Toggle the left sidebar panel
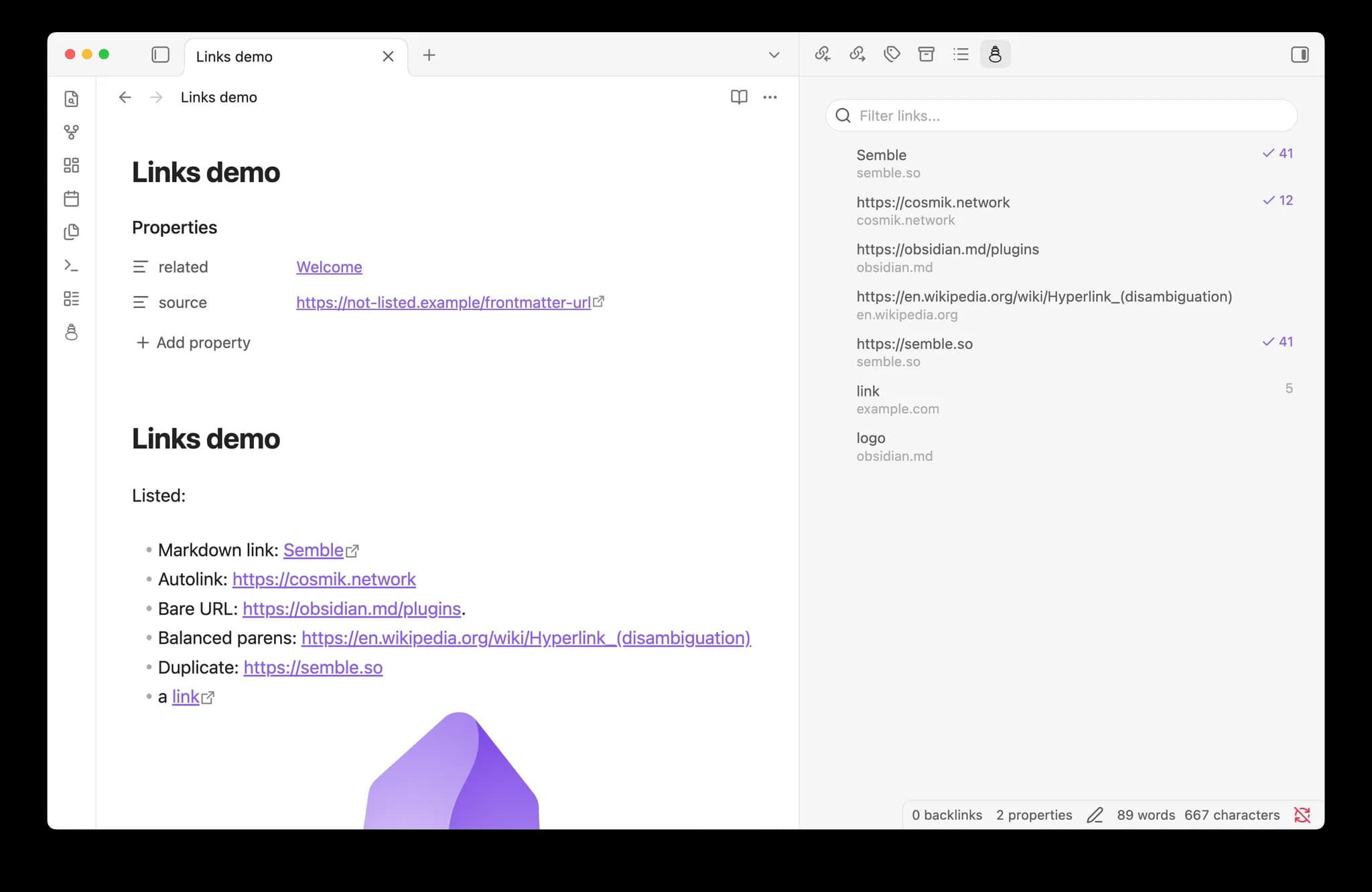 [x=160, y=55]
